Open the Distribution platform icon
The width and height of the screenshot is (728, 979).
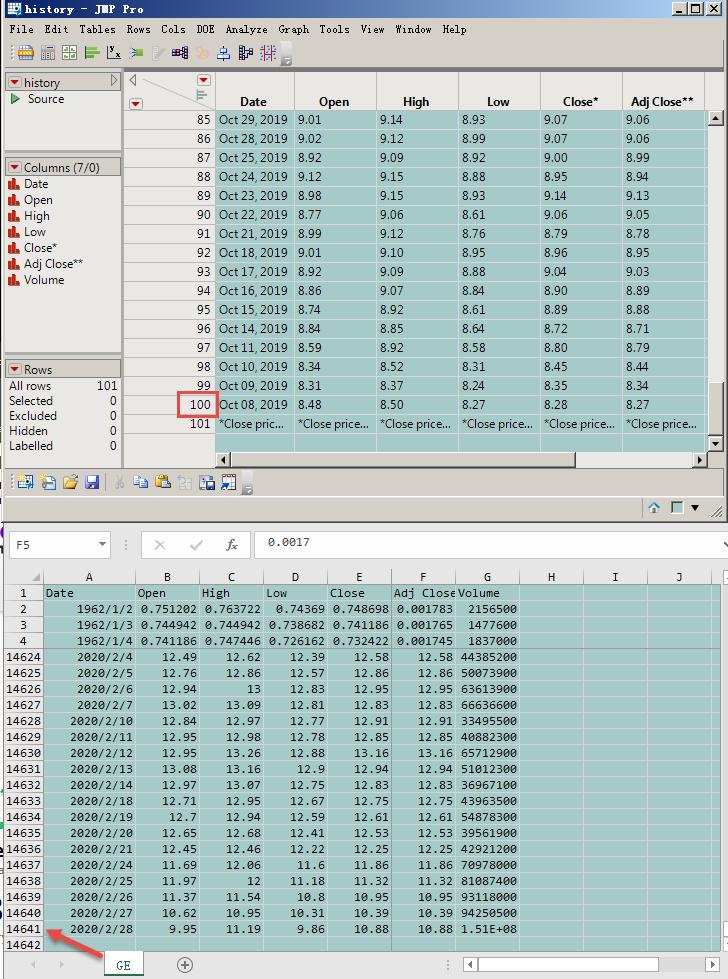coord(92,53)
